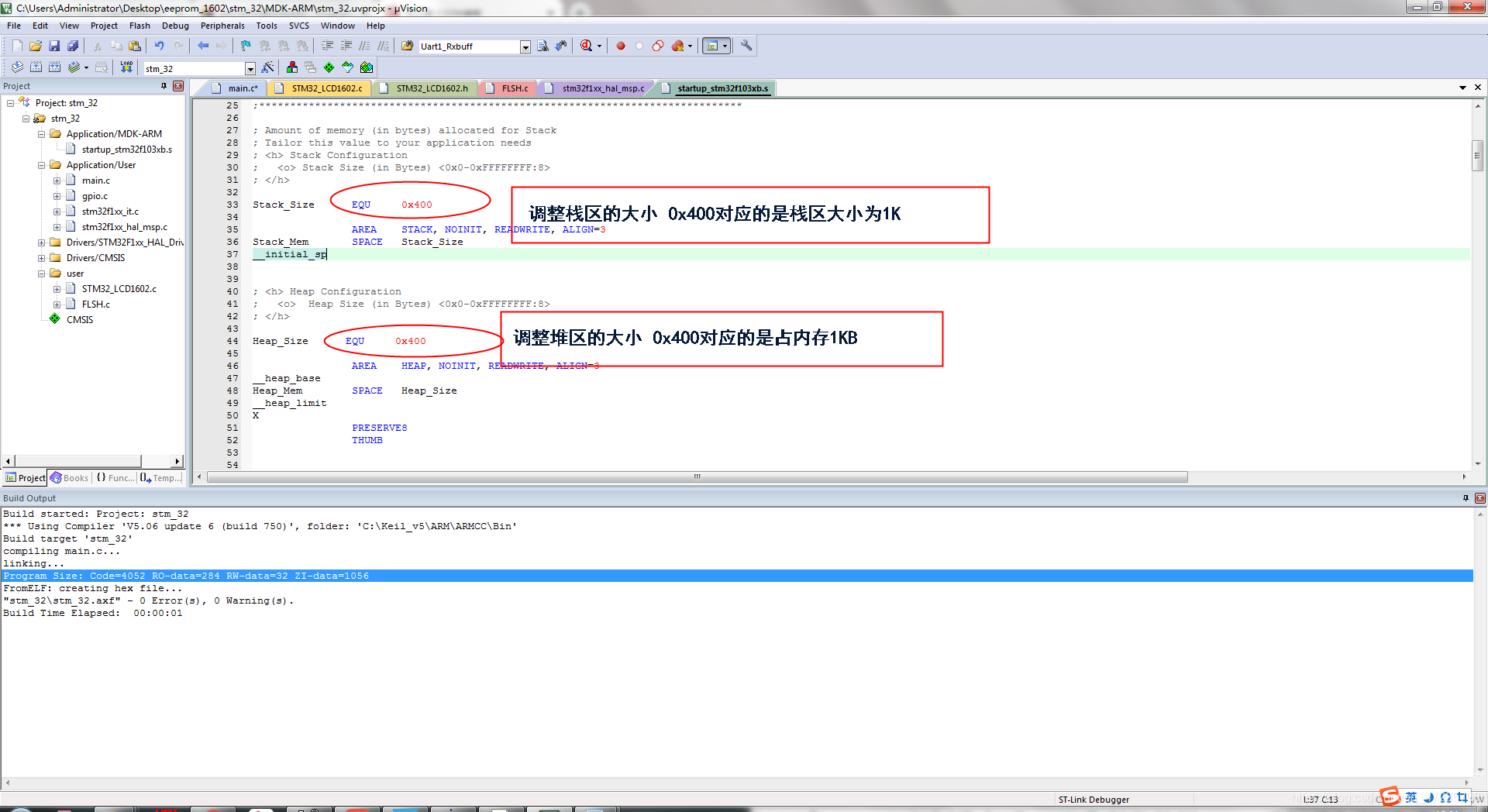Click the editor vertical scrollbar thumb

[x=1478, y=155]
